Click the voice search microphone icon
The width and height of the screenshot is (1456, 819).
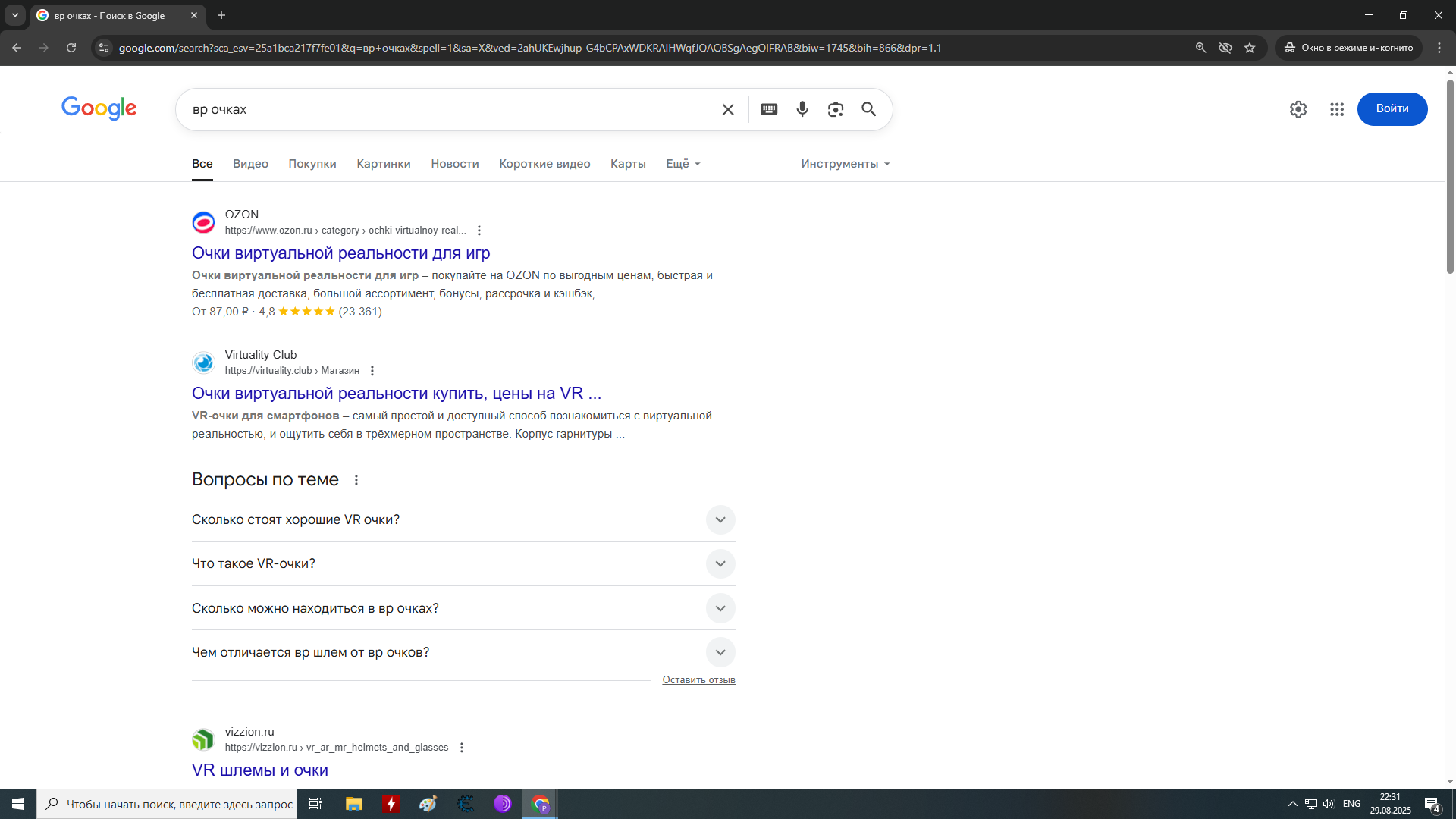click(x=802, y=109)
